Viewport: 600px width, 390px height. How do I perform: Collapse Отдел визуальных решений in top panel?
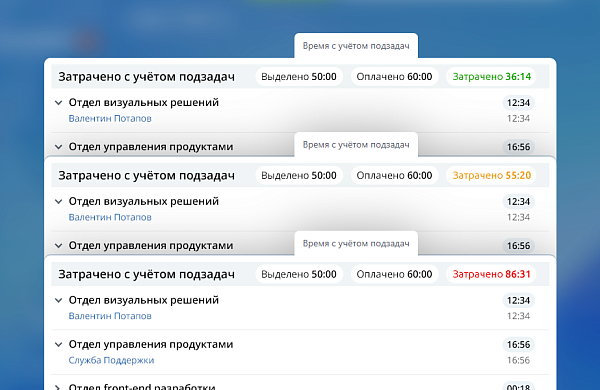[59, 103]
